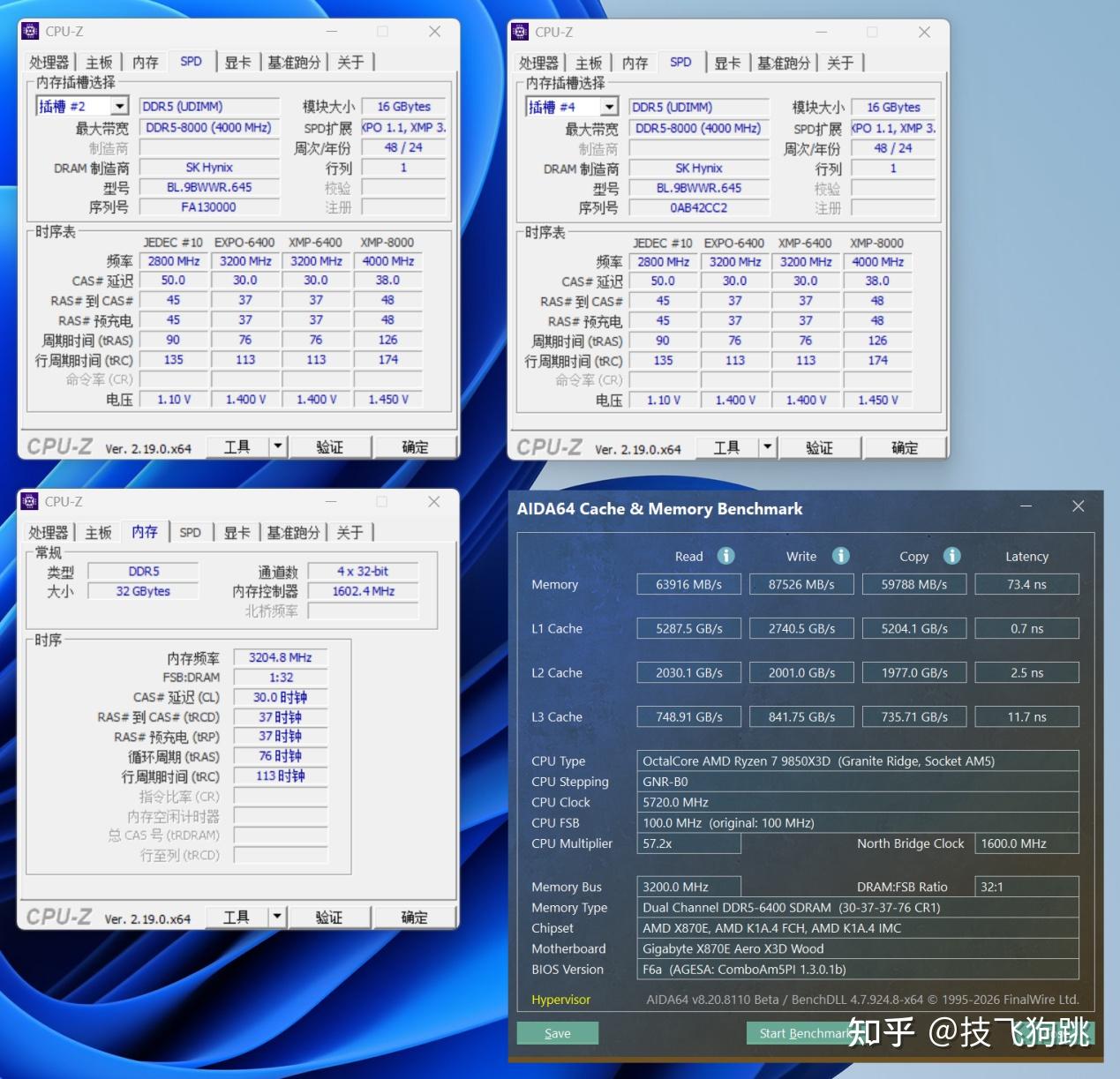Click CPU-Z app icon in slot #4 window
This screenshot has height=1079, width=1120.
520,32
